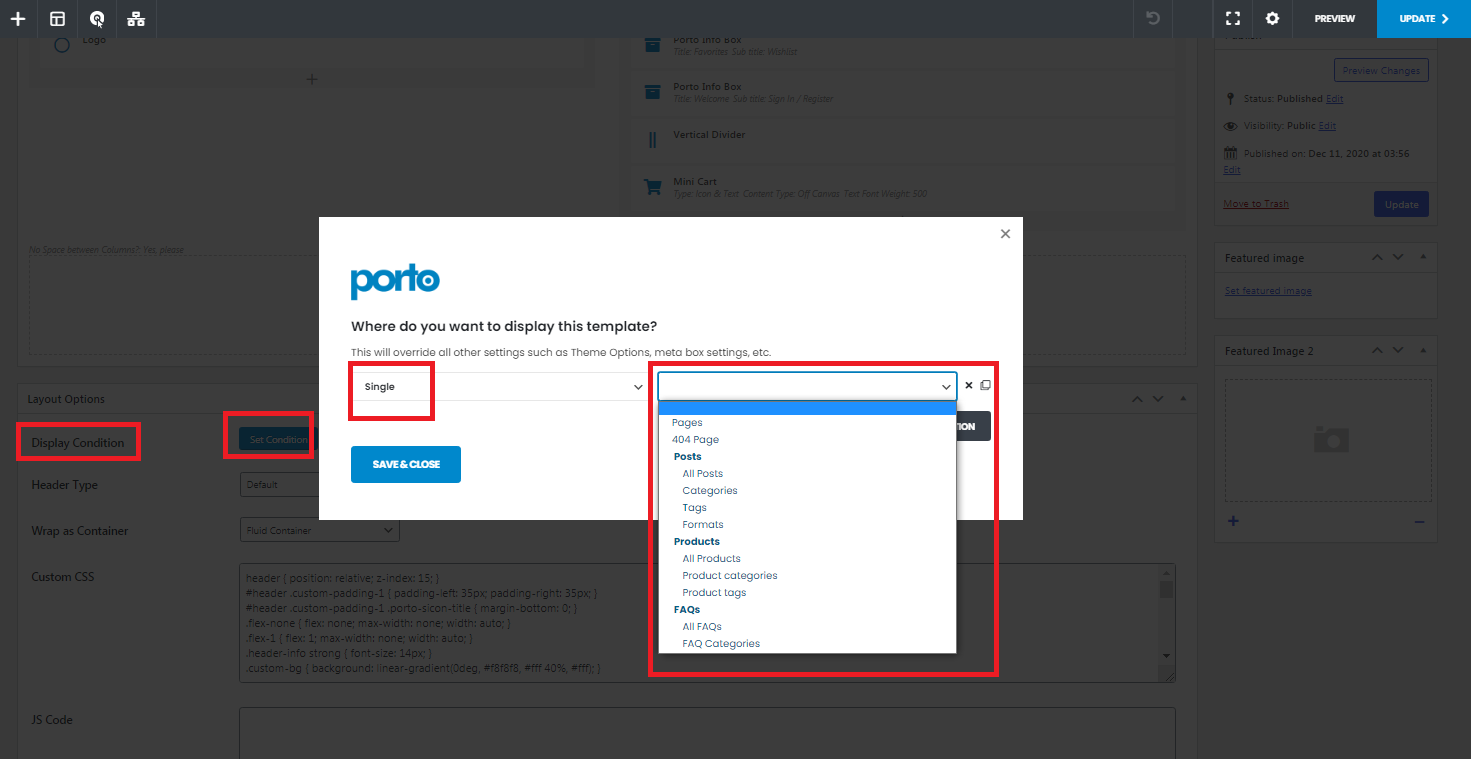Open the Single condition type dropdown
The width and height of the screenshot is (1471, 759).
point(498,387)
